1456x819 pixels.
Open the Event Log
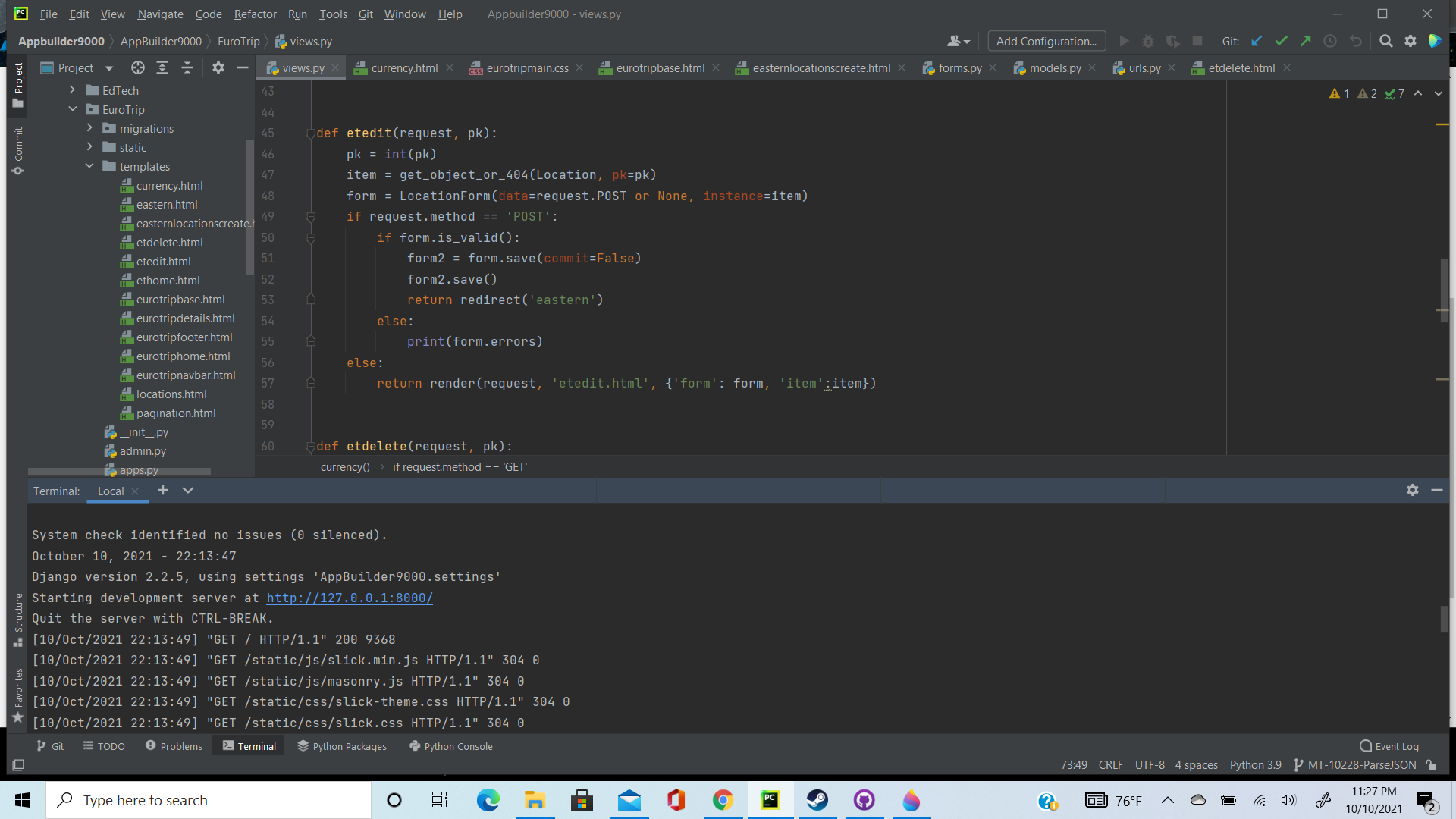[1389, 746]
